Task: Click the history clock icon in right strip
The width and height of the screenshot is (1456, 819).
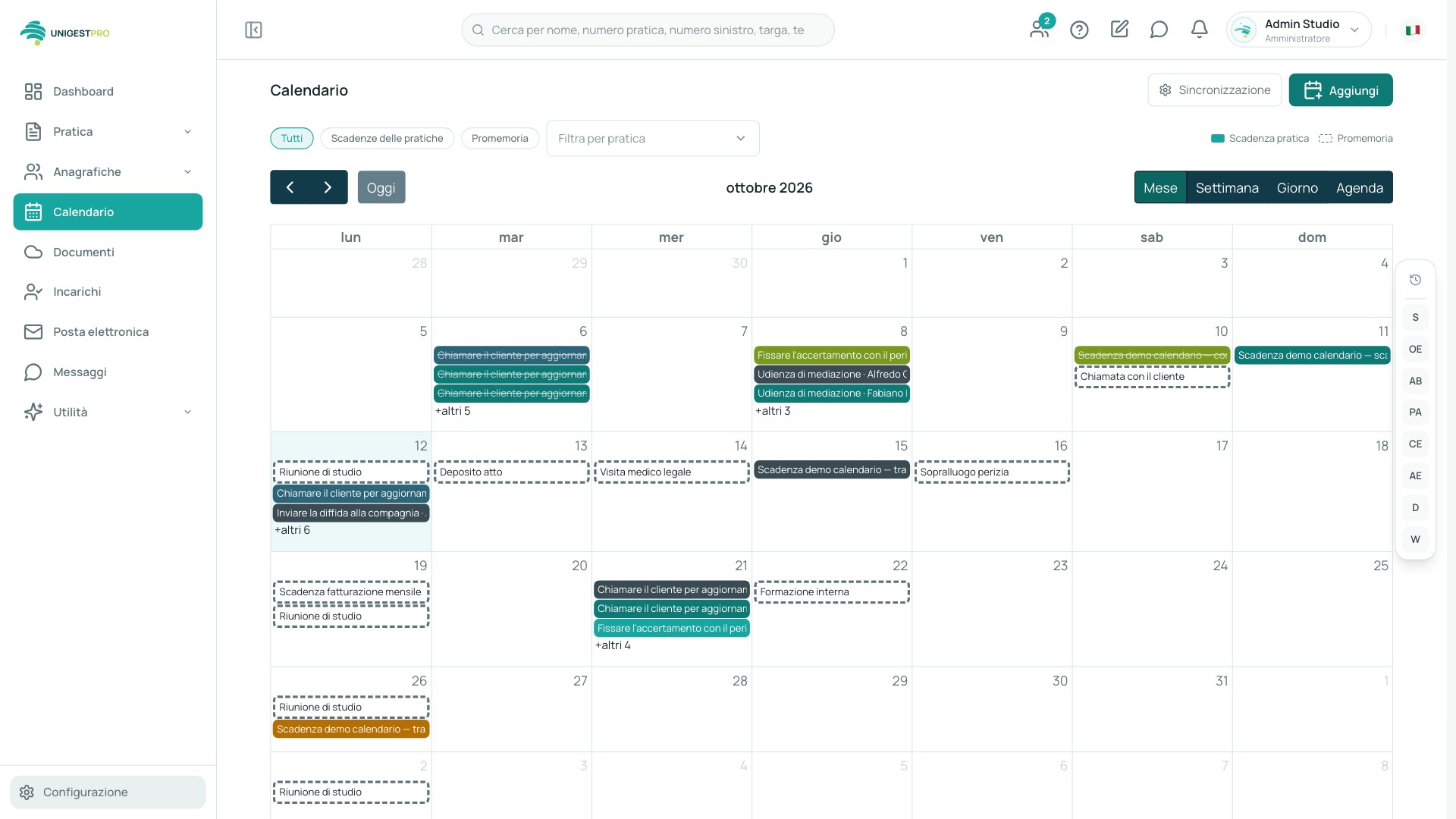Action: click(x=1415, y=280)
